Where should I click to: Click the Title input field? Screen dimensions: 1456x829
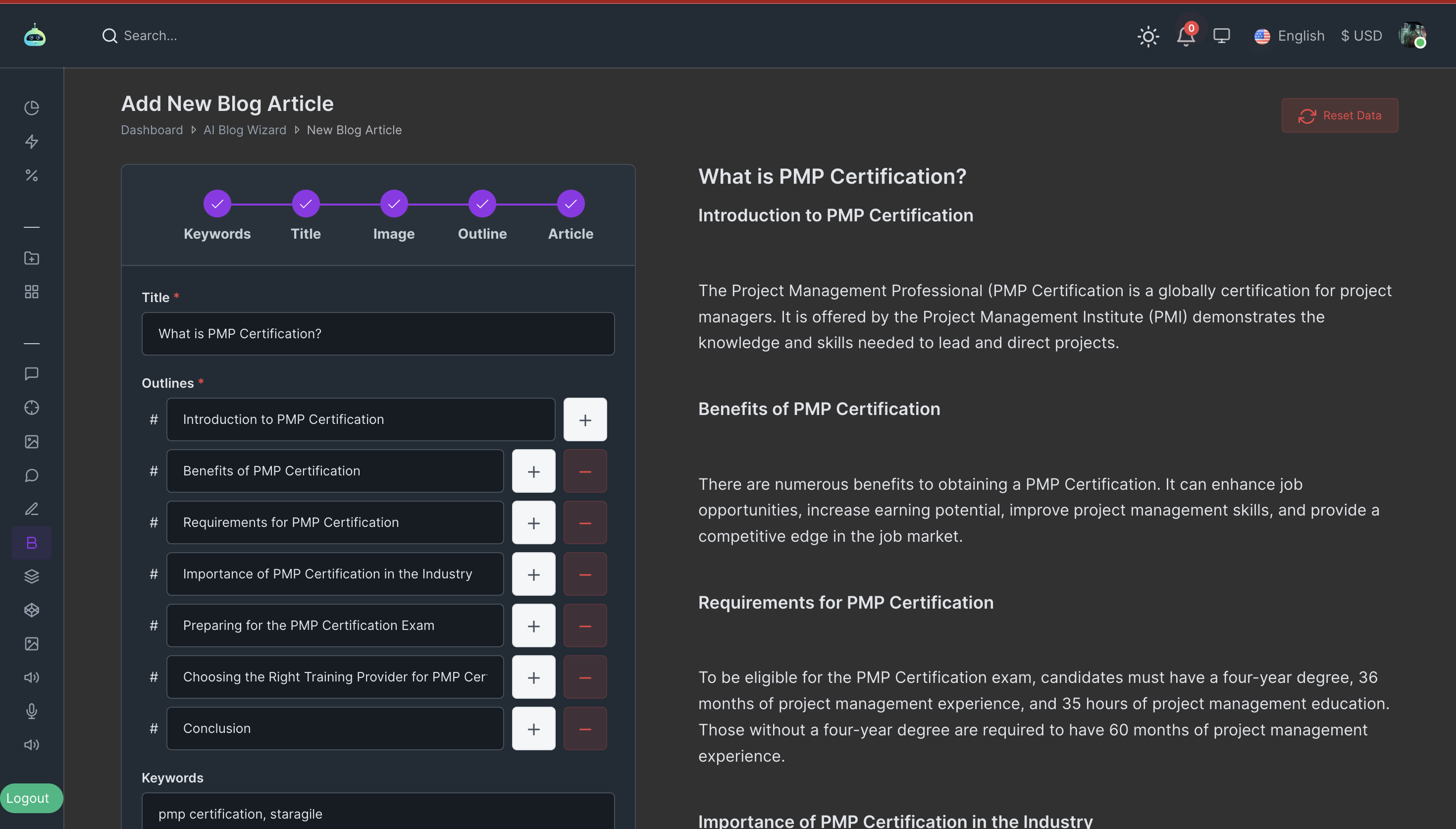click(x=378, y=332)
